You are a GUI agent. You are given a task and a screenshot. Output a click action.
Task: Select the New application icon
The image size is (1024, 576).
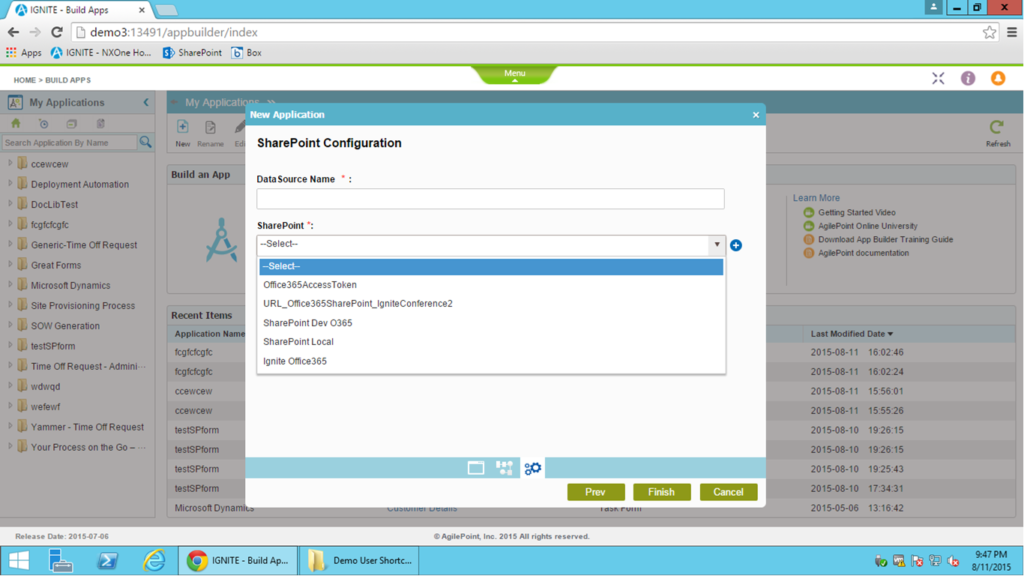[x=182, y=128]
